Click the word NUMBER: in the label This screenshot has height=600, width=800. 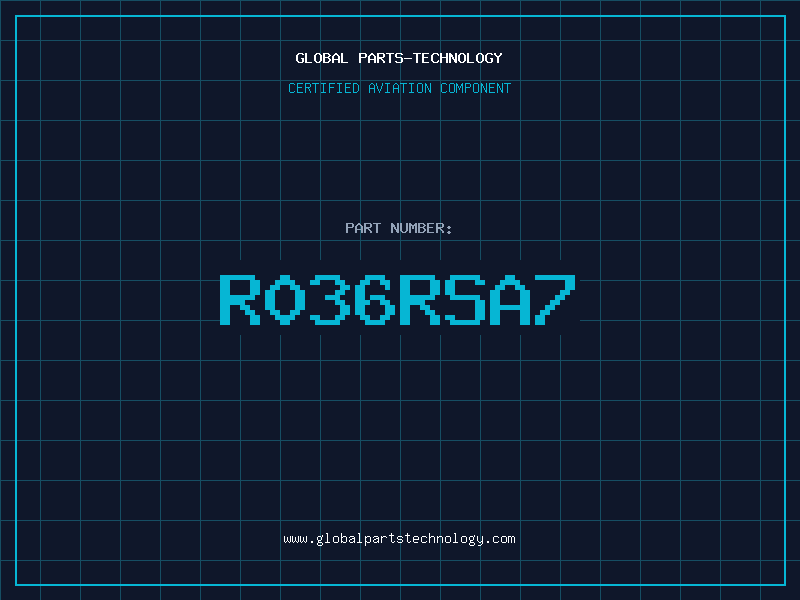[421, 228]
